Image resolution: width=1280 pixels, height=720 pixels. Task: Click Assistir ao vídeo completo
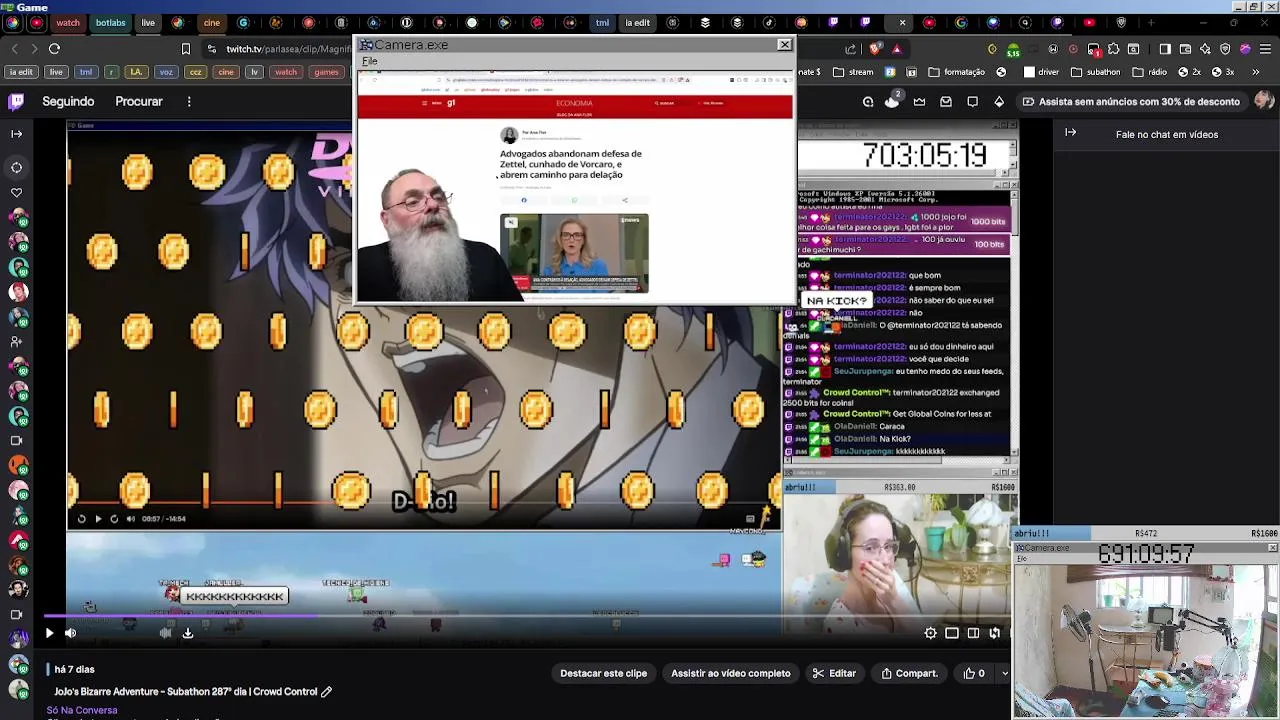[x=730, y=673]
